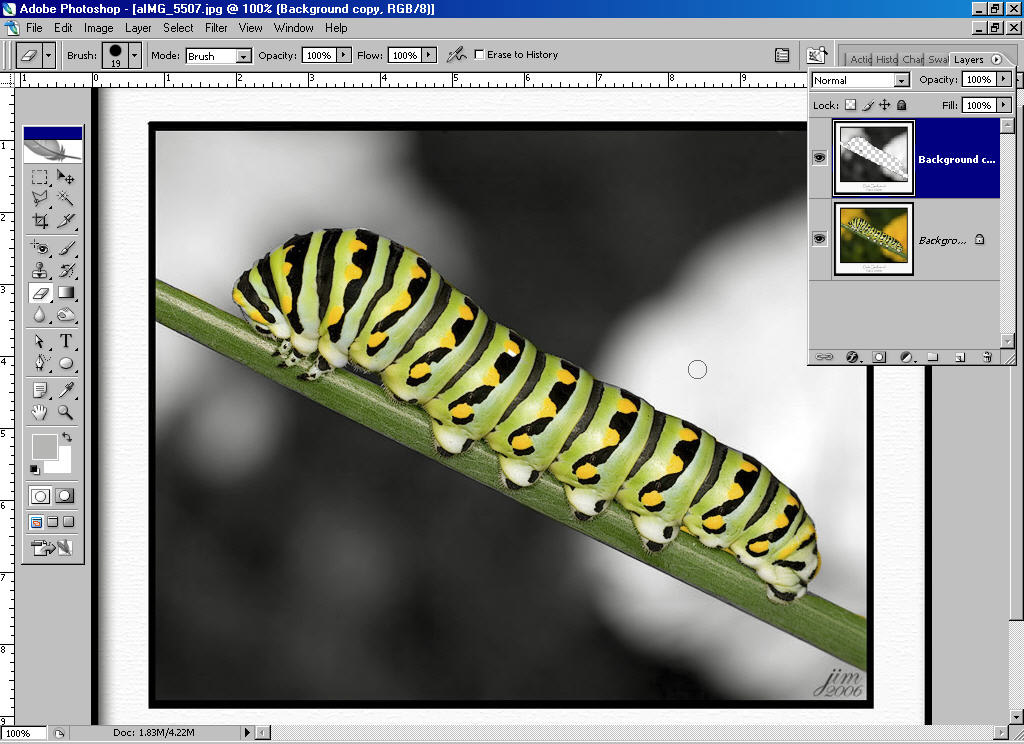Viewport: 1024px width, 744px height.
Task: Select the Red Eye healing tool
Action: tap(40, 248)
